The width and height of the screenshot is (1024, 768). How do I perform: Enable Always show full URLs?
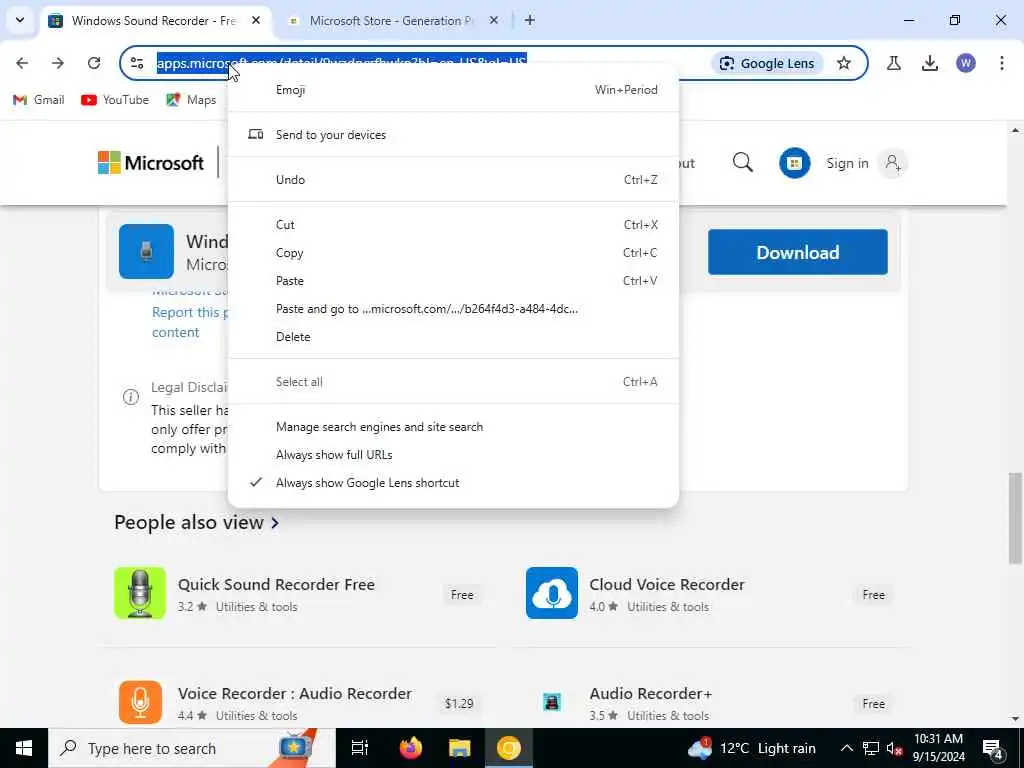pyautogui.click(x=453, y=455)
